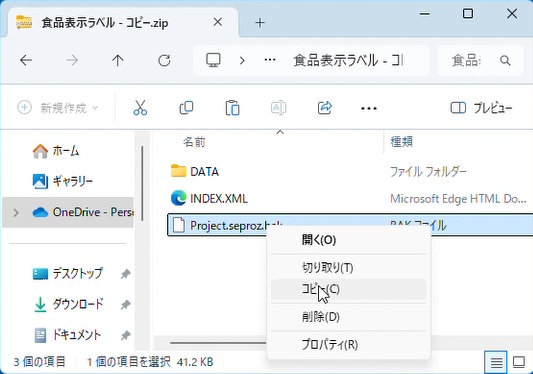Close the 食品表示ラベル - コピー.zip tab
This screenshot has height=374, width=533.
click(218, 22)
